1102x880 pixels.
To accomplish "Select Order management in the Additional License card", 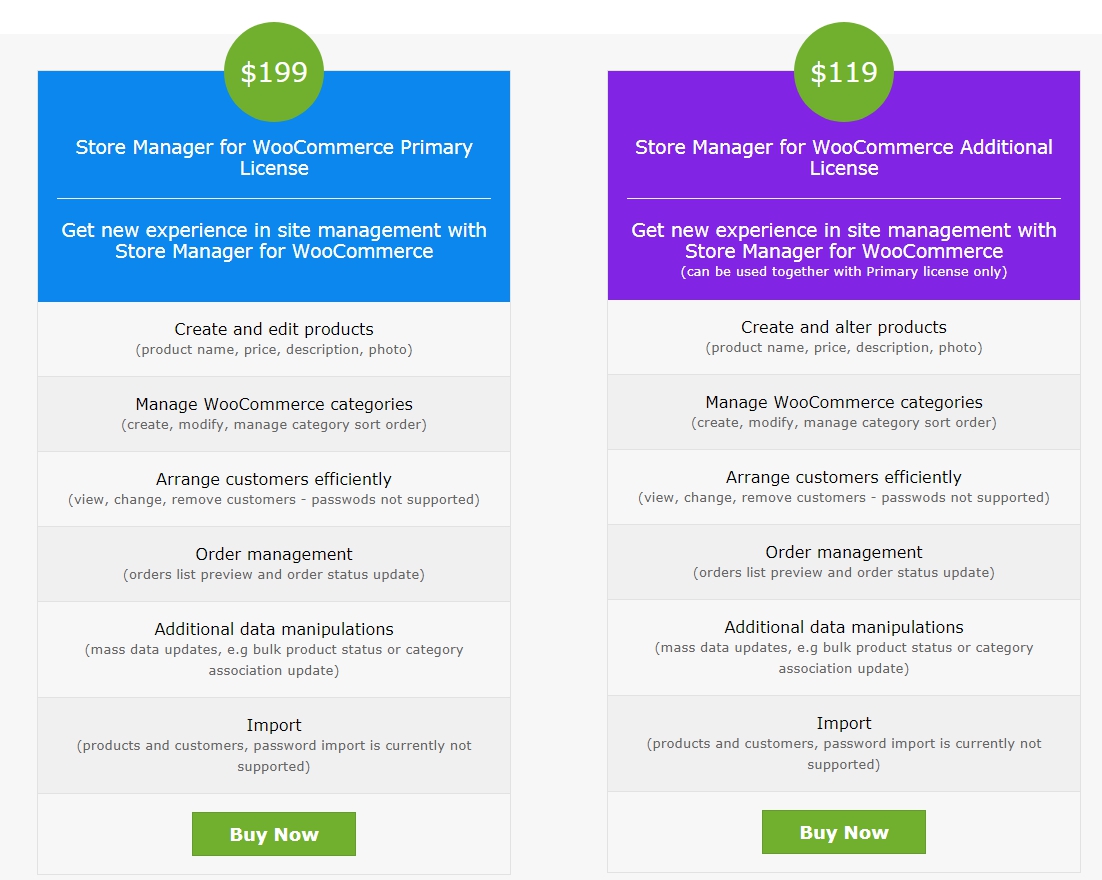I will click(x=843, y=552).
